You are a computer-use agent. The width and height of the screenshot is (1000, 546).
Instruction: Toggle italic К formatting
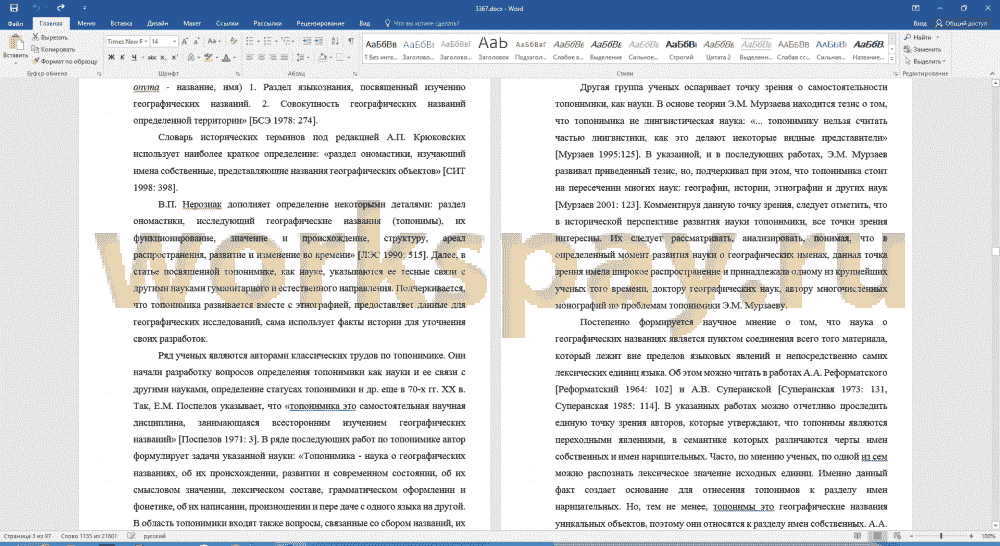pos(122,57)
